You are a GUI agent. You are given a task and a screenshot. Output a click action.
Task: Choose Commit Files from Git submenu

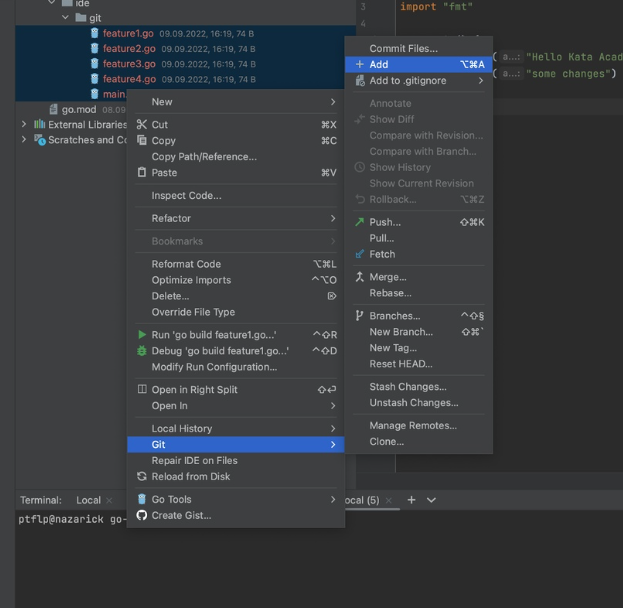403,48
